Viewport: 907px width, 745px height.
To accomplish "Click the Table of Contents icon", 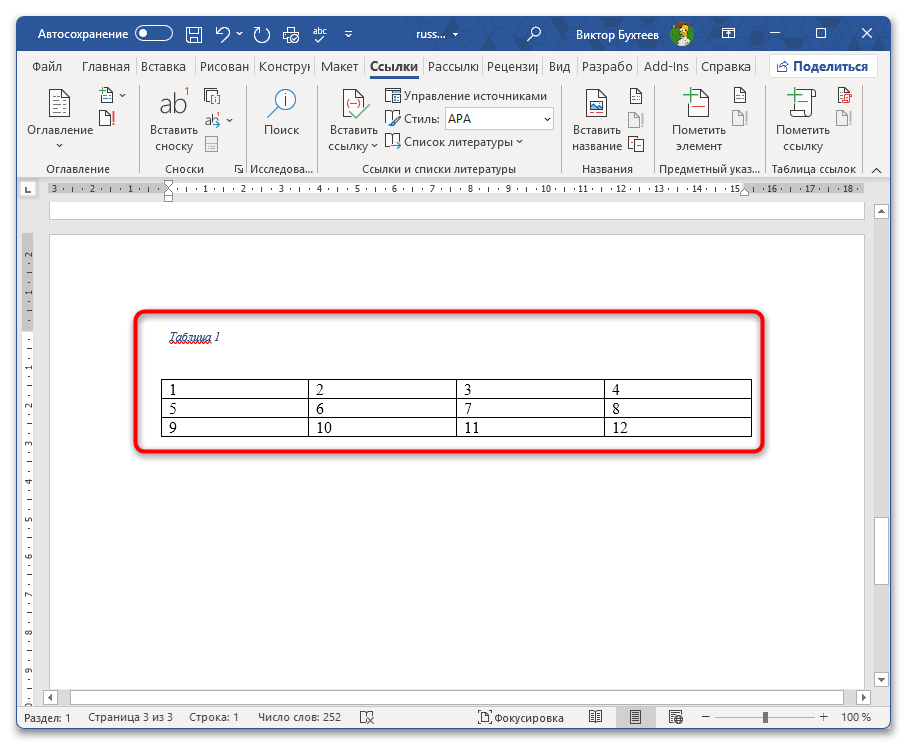I will (59, 104).
